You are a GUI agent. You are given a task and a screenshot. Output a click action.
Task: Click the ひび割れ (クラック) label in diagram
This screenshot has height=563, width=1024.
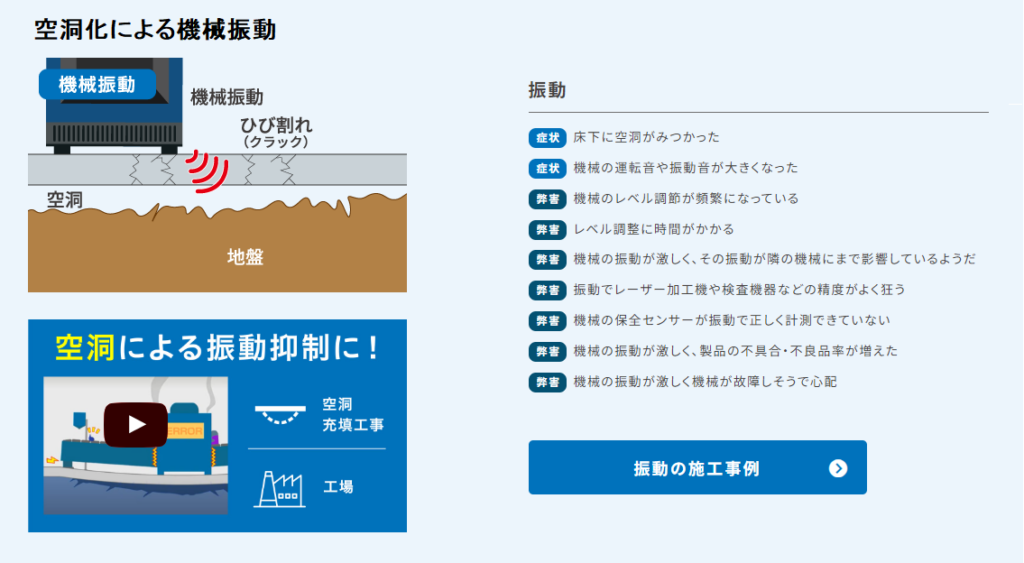[276, 131]
